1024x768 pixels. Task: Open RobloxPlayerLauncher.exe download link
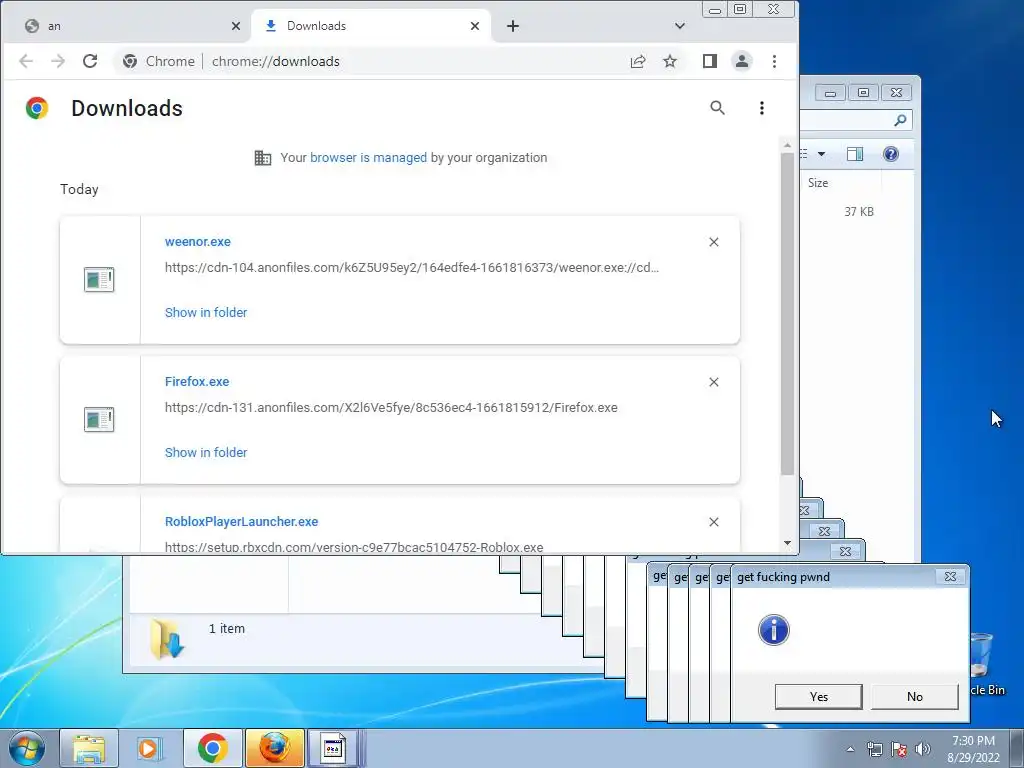pos(242,521)
